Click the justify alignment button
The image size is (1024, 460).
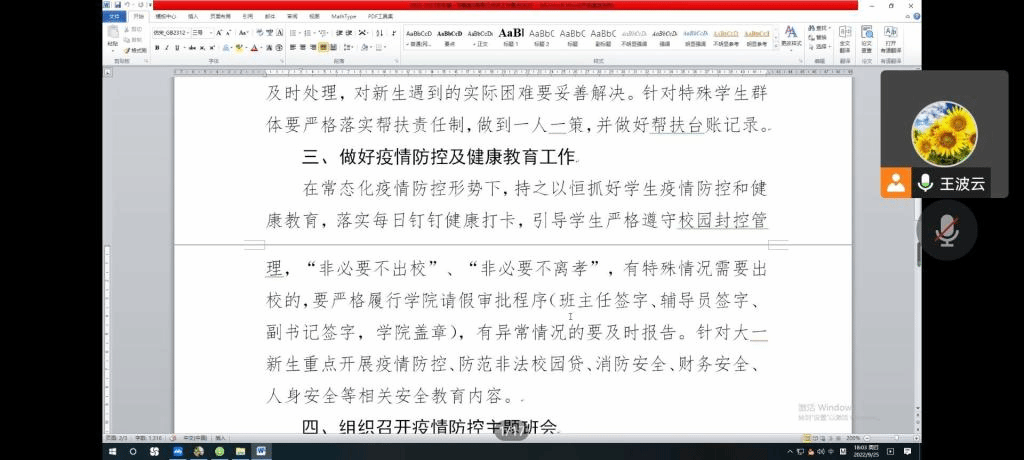click(323, 47)
